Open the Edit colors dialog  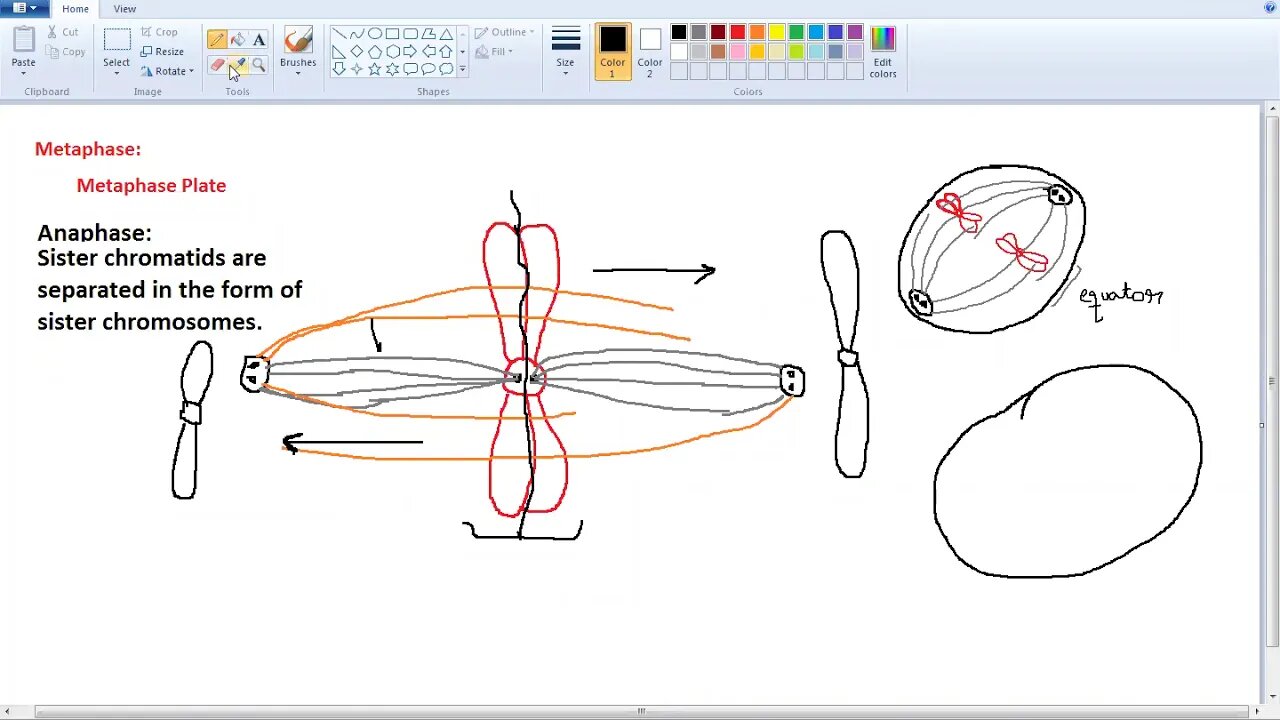883,52
